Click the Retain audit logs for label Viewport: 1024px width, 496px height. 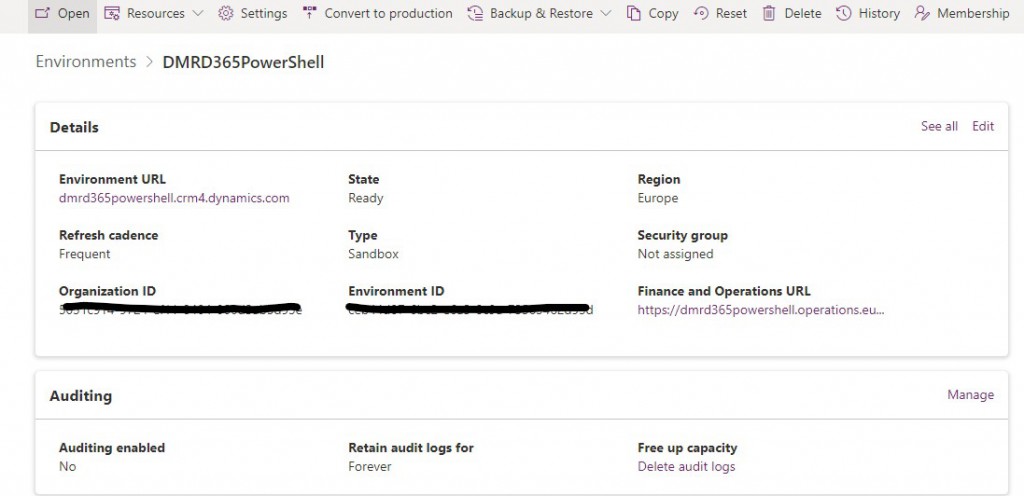pyautogui.click(x=411, y=448)
